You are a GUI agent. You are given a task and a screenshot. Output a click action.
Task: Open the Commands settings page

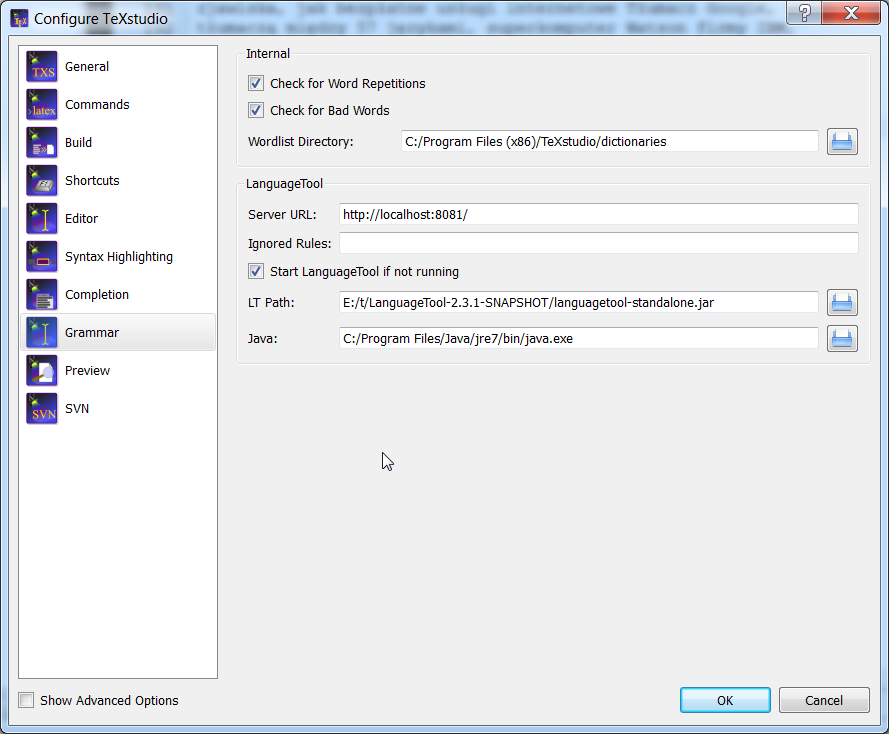pos(97,104)
